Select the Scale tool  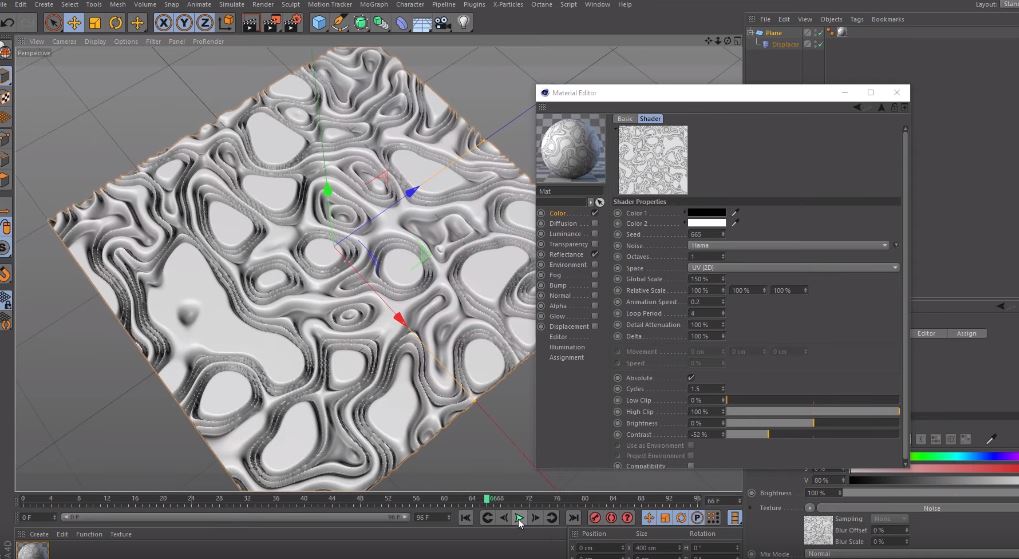95,23
